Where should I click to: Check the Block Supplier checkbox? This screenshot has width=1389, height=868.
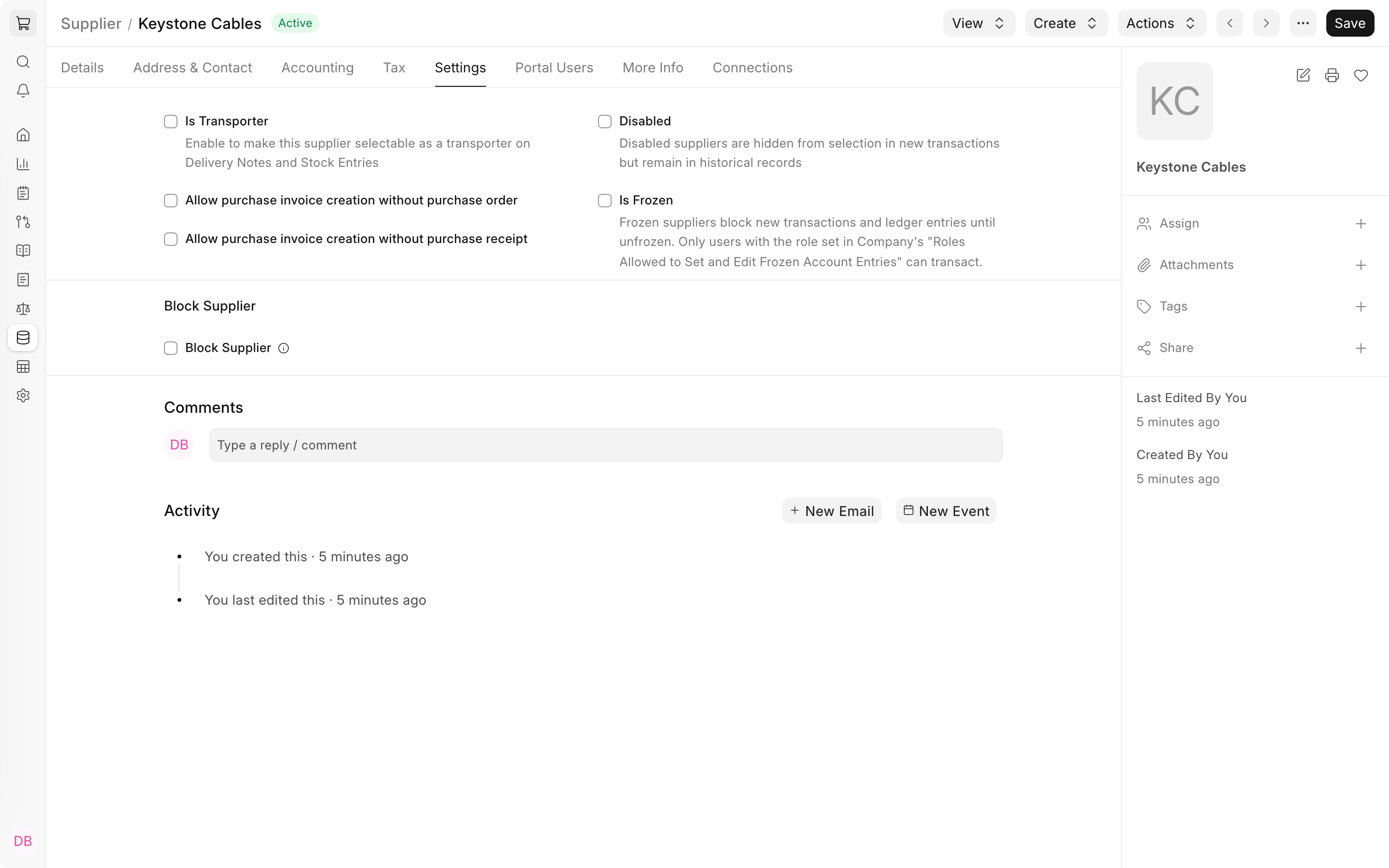[170, 349]
